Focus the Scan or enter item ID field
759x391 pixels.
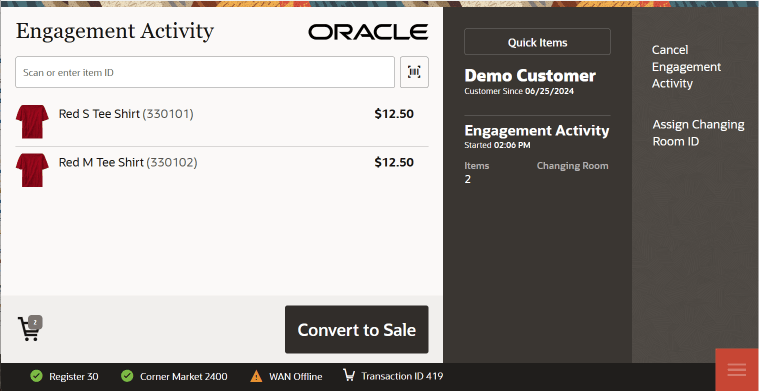point(205,72)
